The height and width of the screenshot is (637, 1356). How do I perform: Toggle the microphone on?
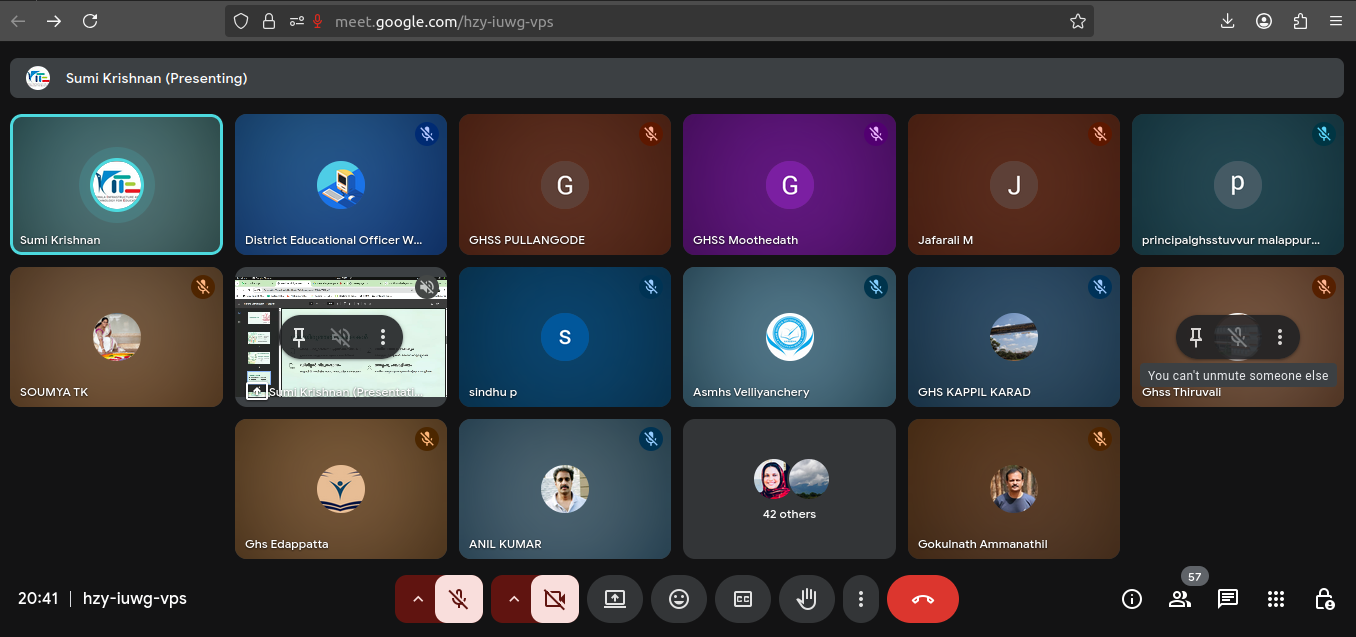pyautogui.click(x=459, y=599)
